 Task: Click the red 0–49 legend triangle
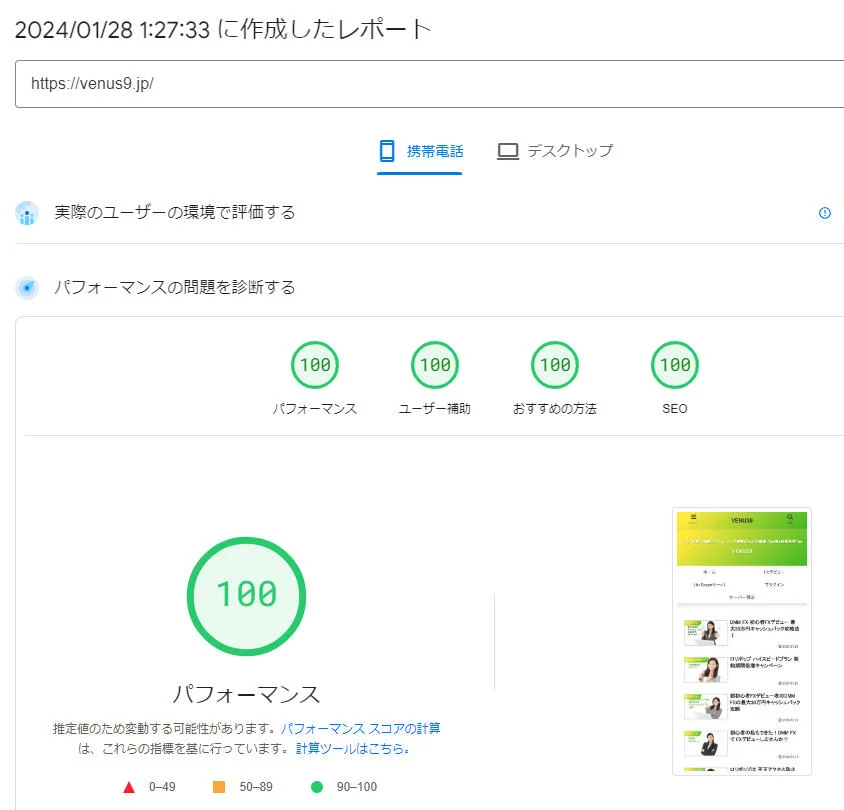129,787
